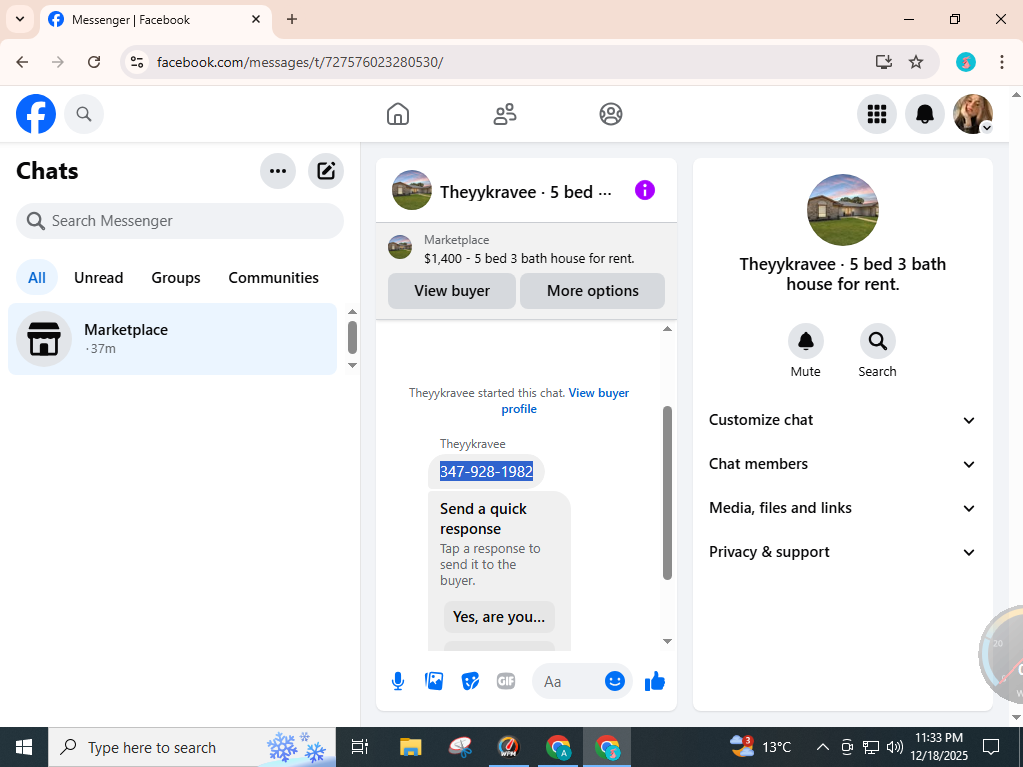Open the Facebook logo home link

click(x=36, y=114)
